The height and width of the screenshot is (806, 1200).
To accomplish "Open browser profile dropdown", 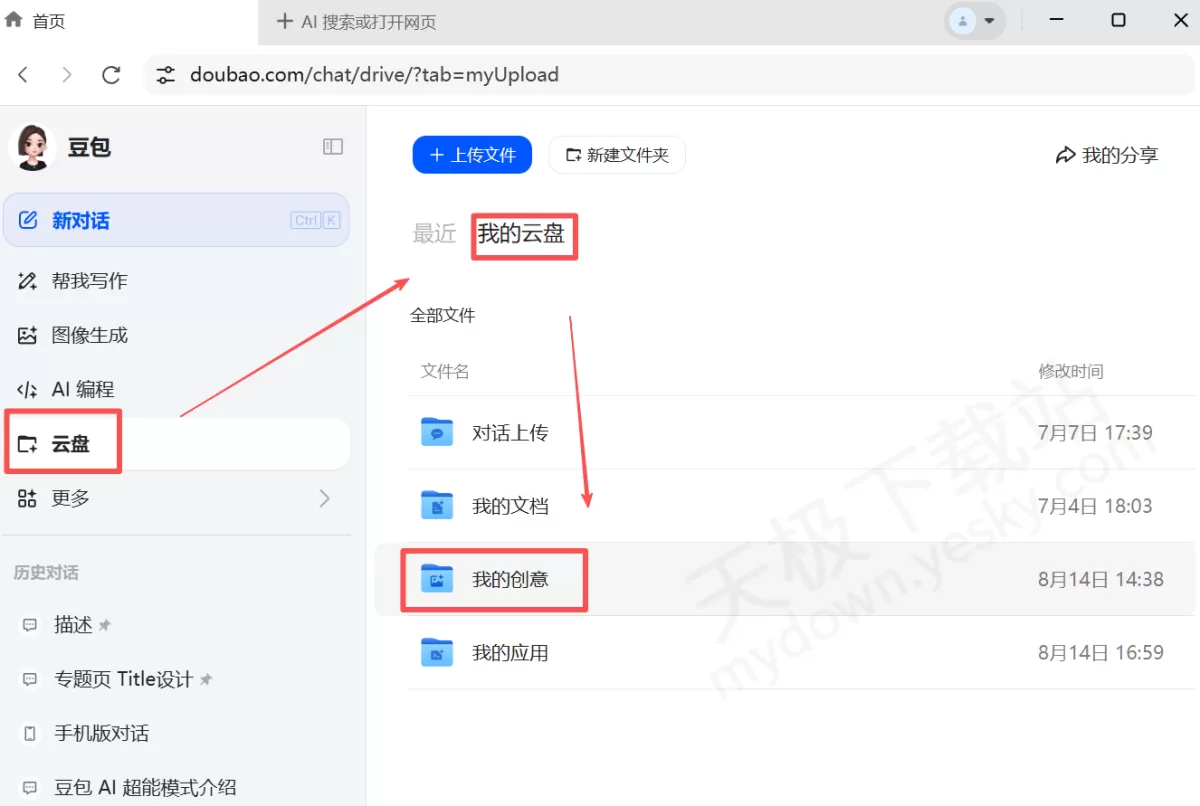I will (x=974, y=21).
